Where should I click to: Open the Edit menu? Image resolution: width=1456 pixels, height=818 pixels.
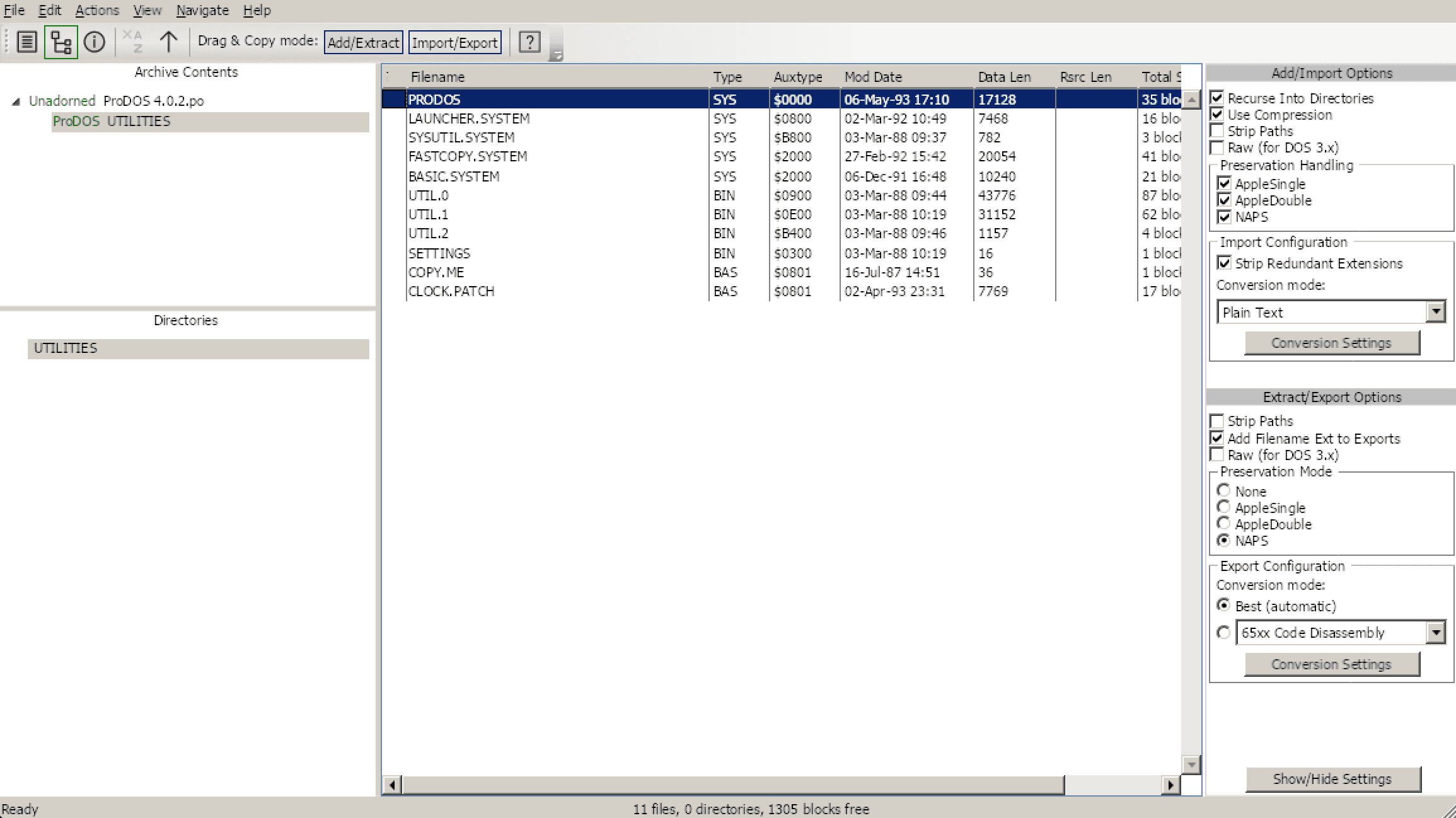(50, 11)
